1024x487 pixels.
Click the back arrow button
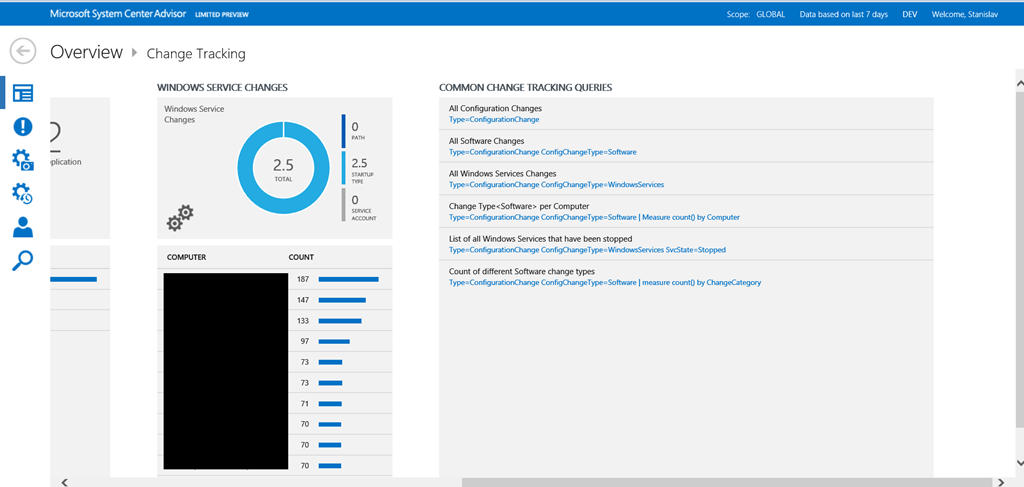(22, 52)
